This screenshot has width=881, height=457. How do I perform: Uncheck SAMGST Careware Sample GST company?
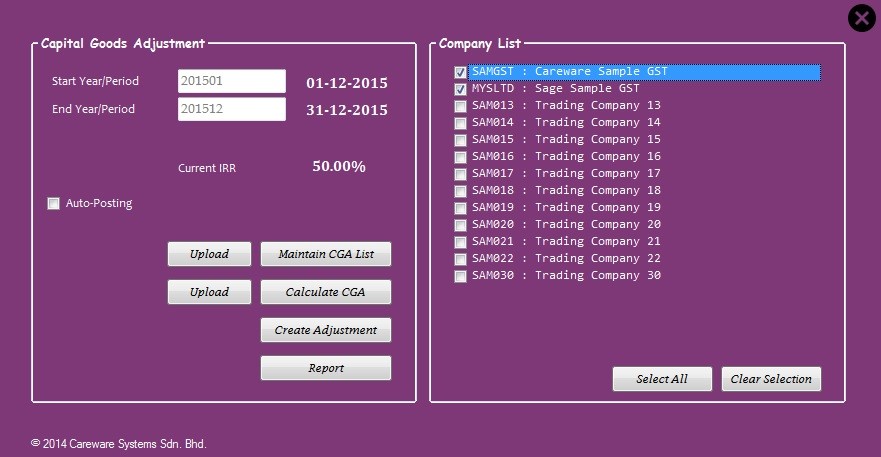(460, 72)
